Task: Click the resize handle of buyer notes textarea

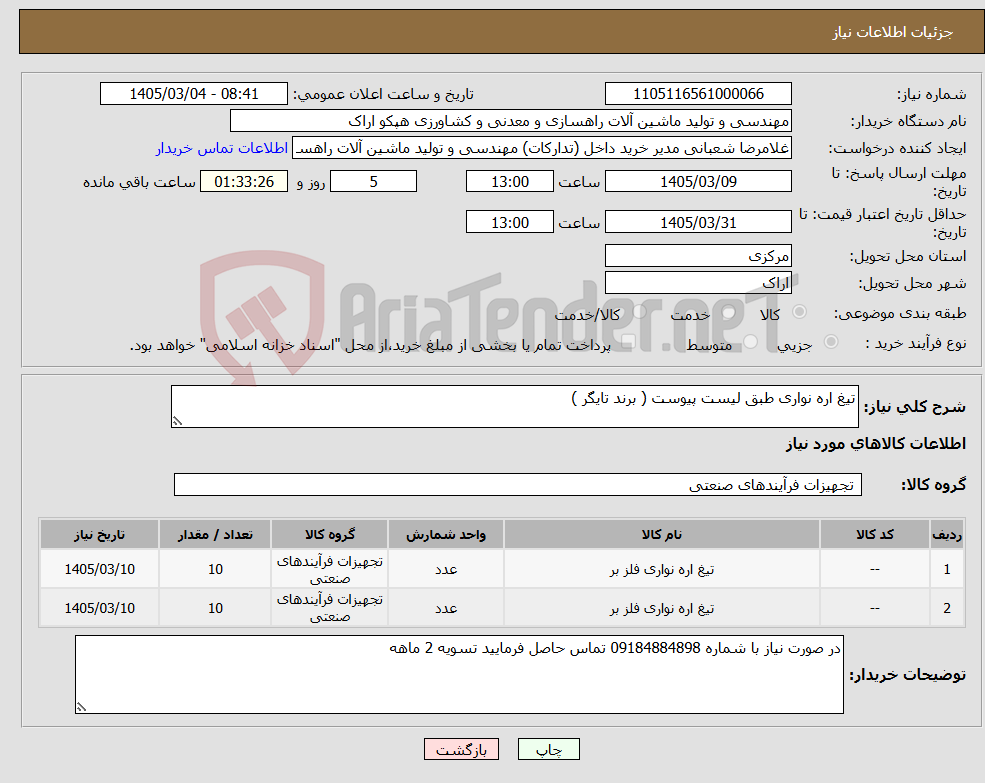Action: coord(81,707)
